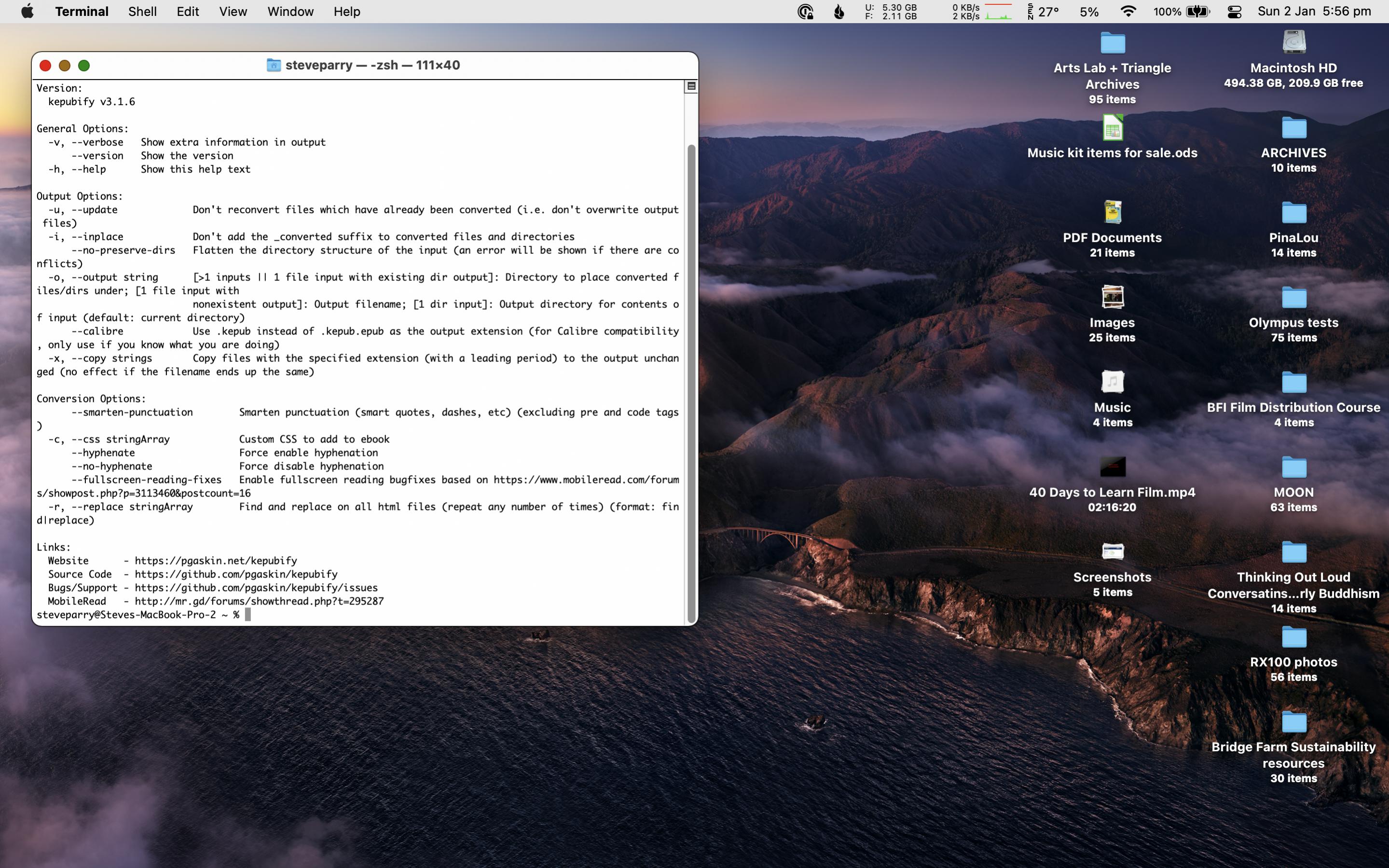Click the home folder proxy icon in title bar
Screen dimensions: 1389x868
point(273,65)
